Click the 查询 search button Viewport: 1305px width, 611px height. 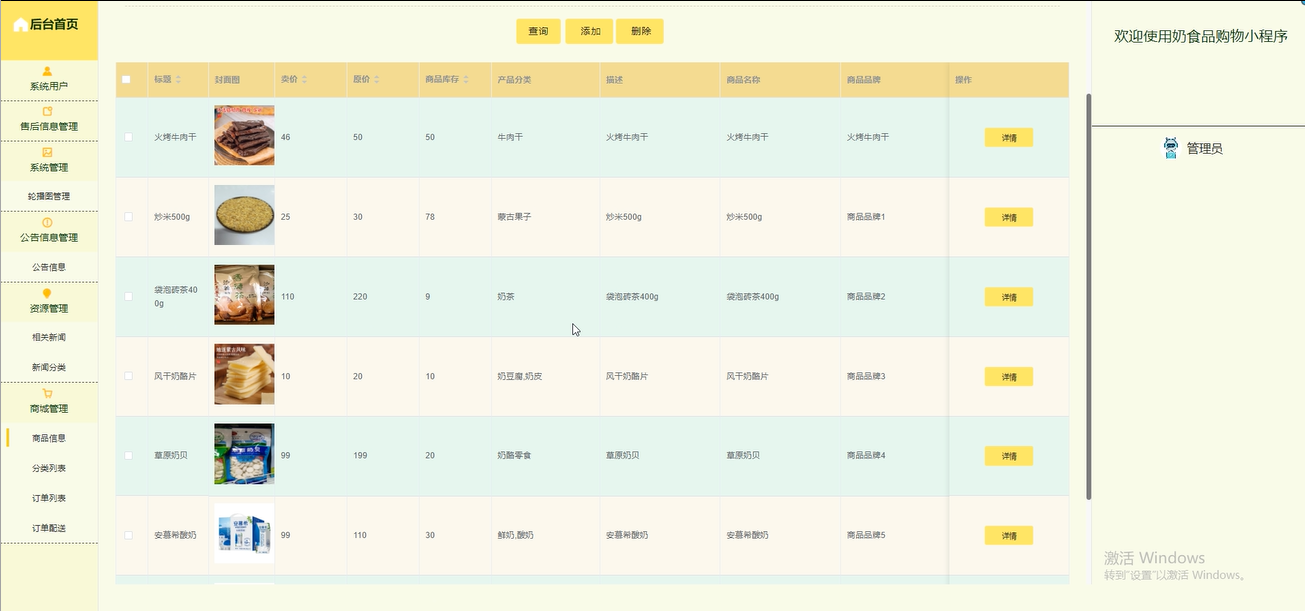pyautogui.click(x=538, y=31)
